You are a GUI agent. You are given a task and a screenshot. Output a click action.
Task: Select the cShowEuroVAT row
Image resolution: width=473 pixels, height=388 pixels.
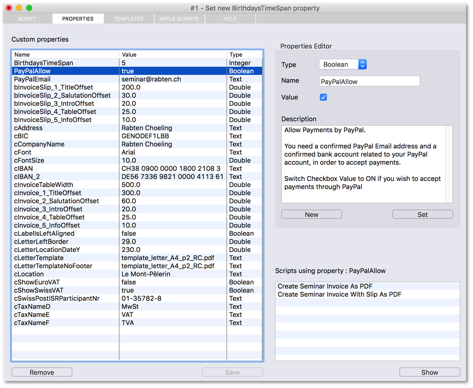pos(137,282)
